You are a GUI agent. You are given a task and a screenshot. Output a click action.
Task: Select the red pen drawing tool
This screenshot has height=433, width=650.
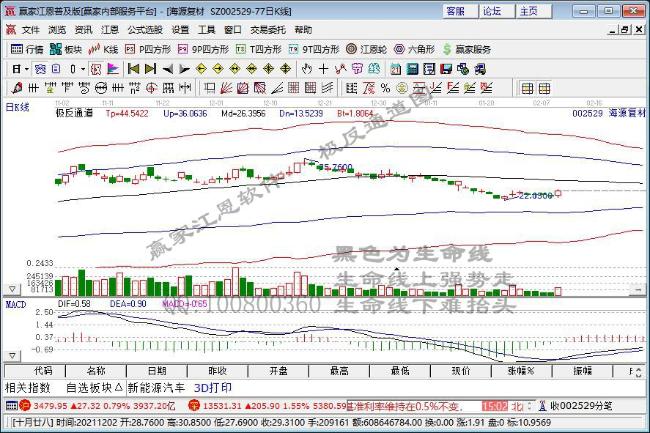tap(17, 88)
